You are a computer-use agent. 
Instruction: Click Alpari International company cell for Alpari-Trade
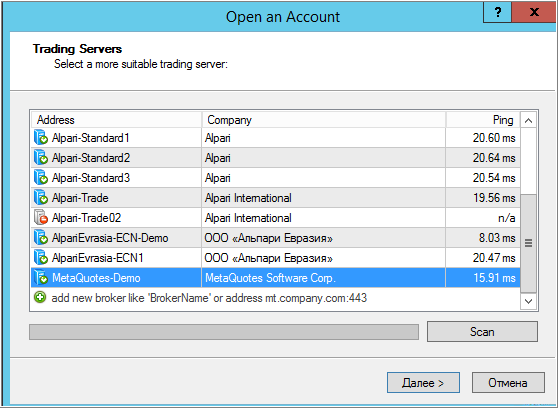323,198
